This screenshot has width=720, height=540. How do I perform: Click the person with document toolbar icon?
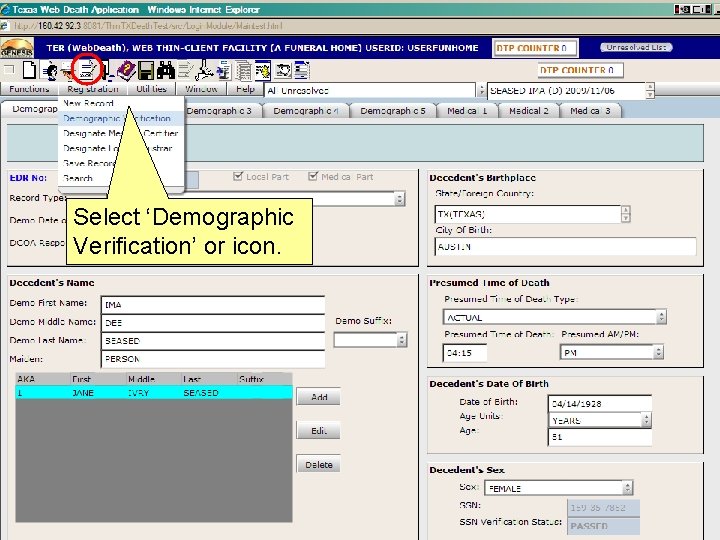click(x=50, y=71)
